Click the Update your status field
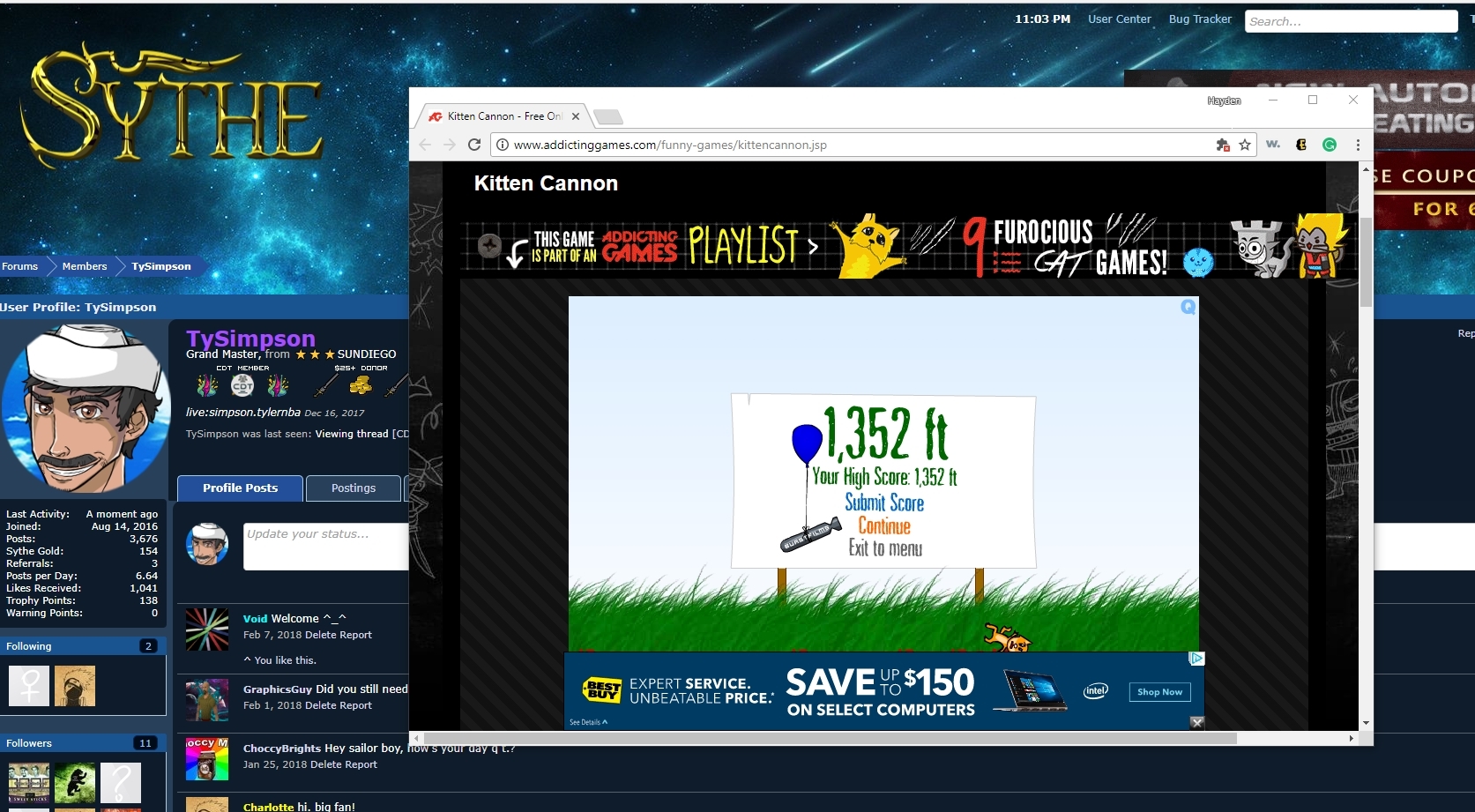This screenshot has height=812, width=1475. tap(326, 547)
